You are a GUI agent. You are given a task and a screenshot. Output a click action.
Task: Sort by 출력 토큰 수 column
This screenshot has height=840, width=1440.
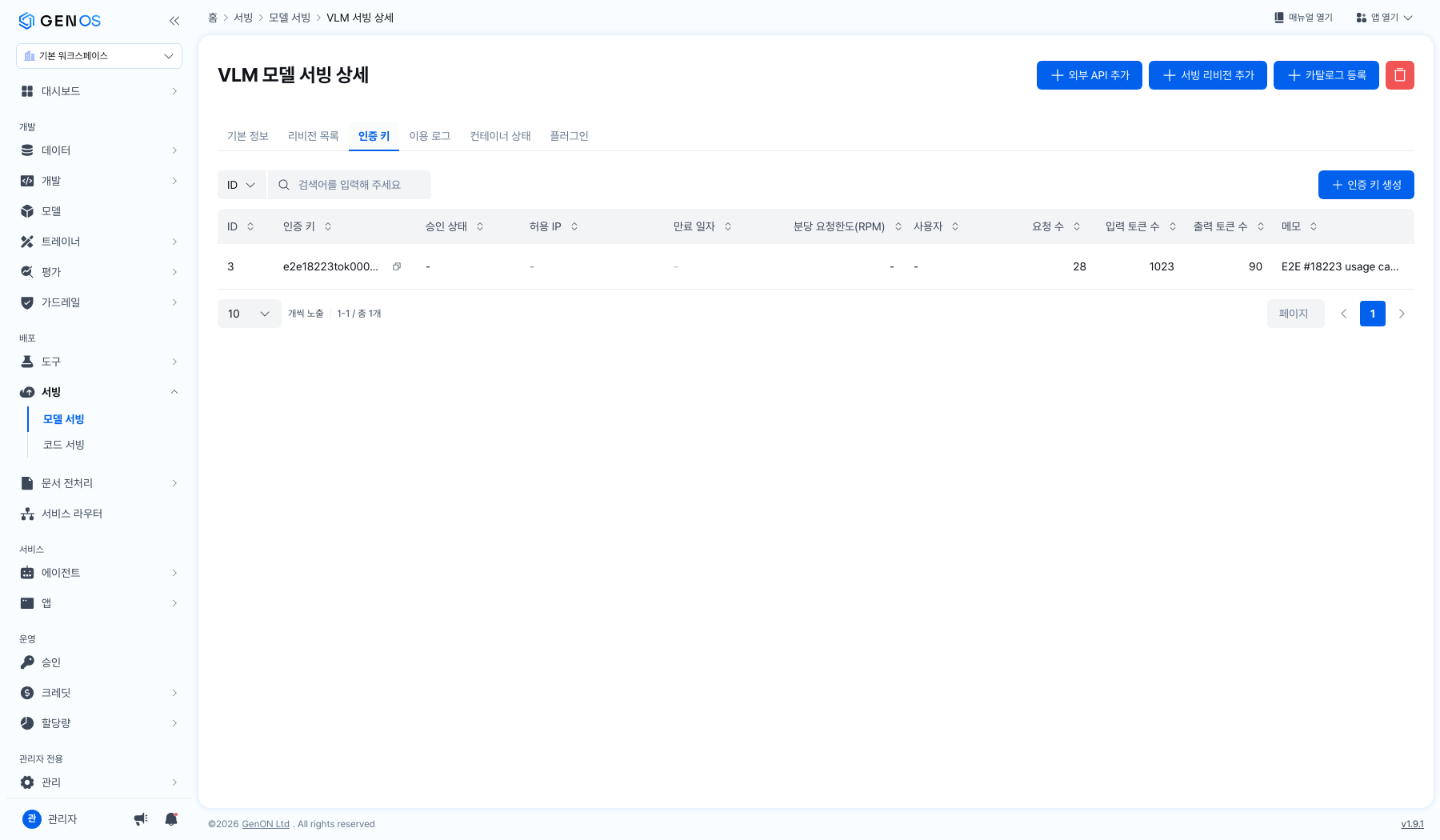tap(1261, 226)
